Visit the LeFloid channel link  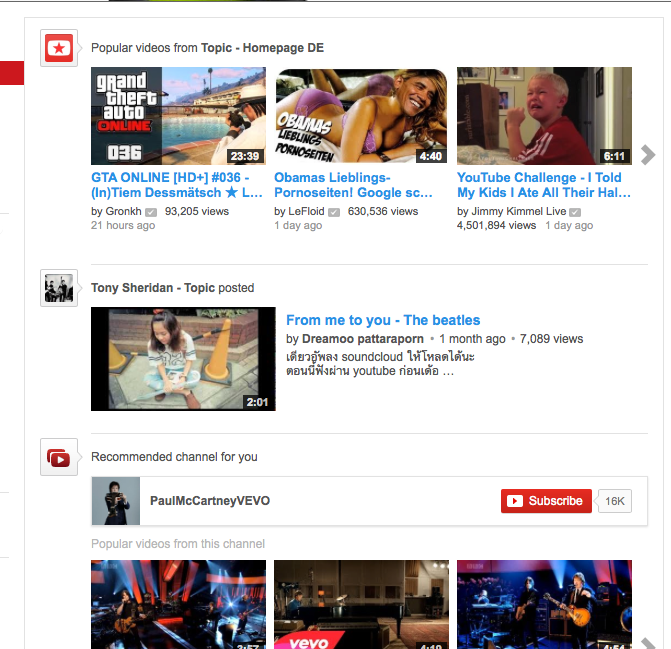click(306, 211)
